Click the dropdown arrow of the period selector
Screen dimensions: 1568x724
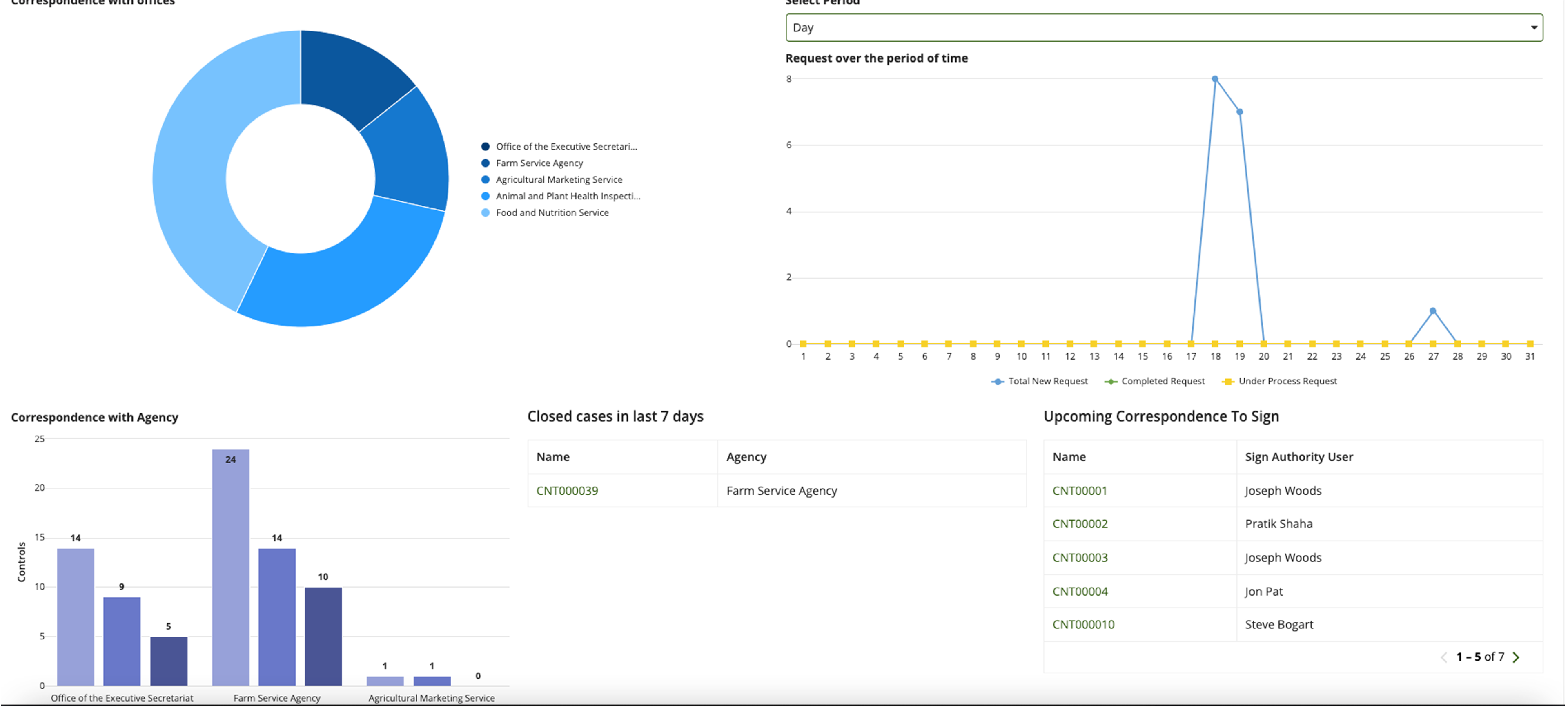point(1533,27)
